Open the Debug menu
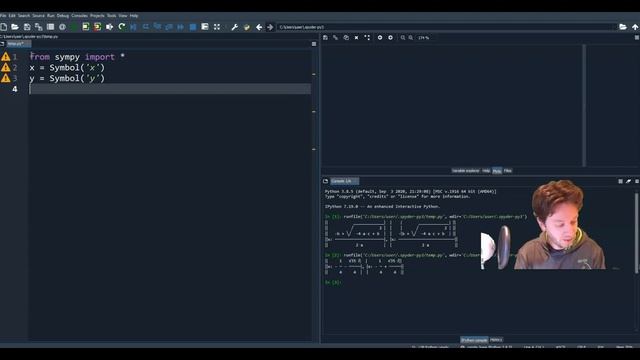This screenshot has height=360, width=640. (x=63, y=16)
